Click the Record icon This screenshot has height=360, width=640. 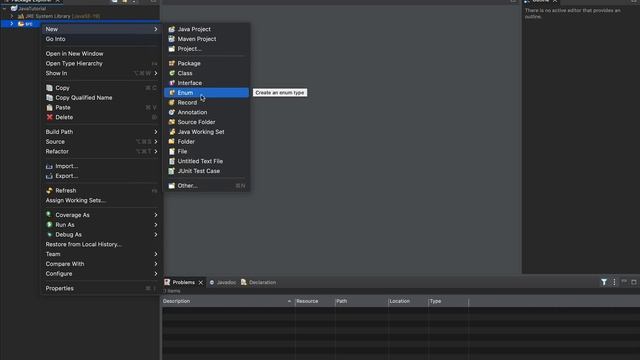[172, 102]
